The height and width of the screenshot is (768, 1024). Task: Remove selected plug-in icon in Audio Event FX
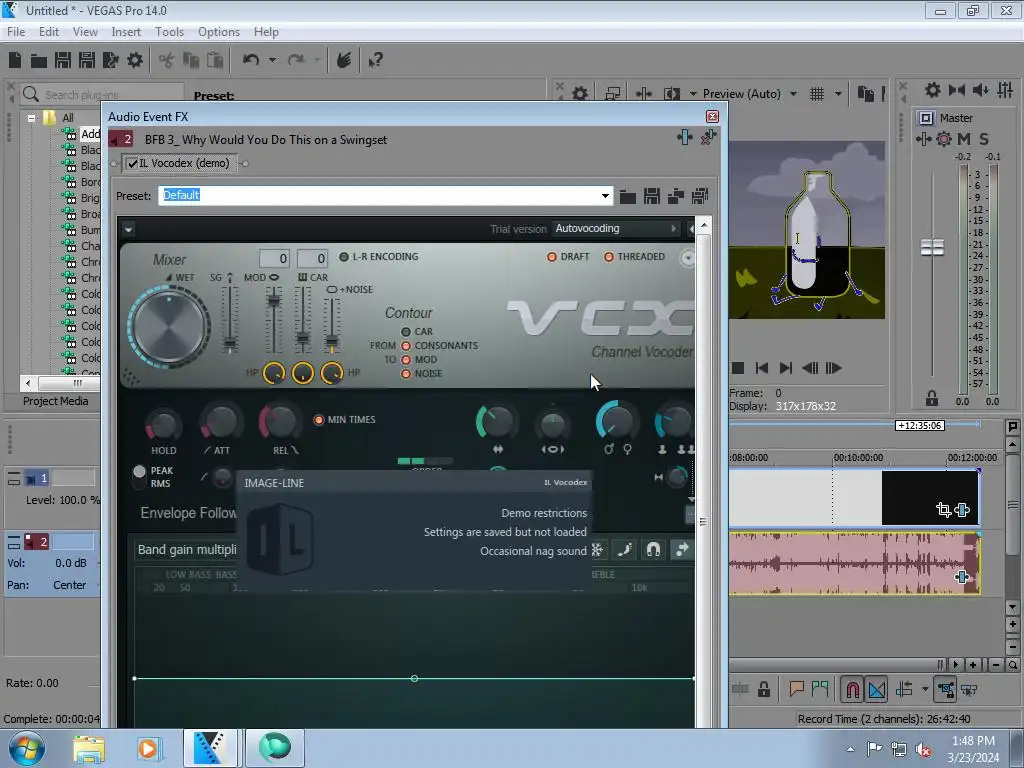click(708, 137)
